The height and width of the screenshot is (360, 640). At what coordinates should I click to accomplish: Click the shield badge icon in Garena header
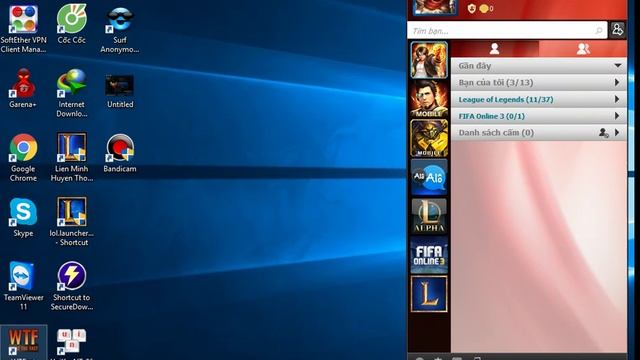[471, 8]
